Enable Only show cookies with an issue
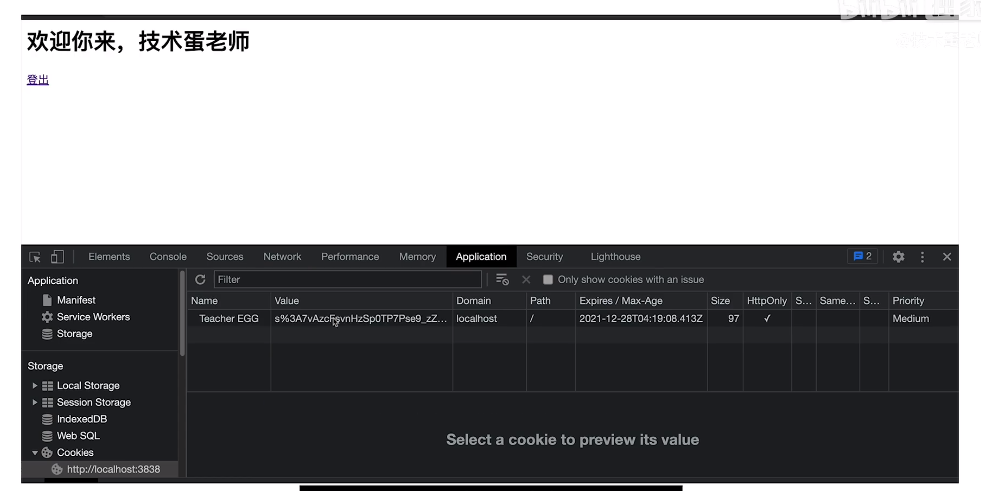Viewport: 981px width, 491px height. (548, 280)
